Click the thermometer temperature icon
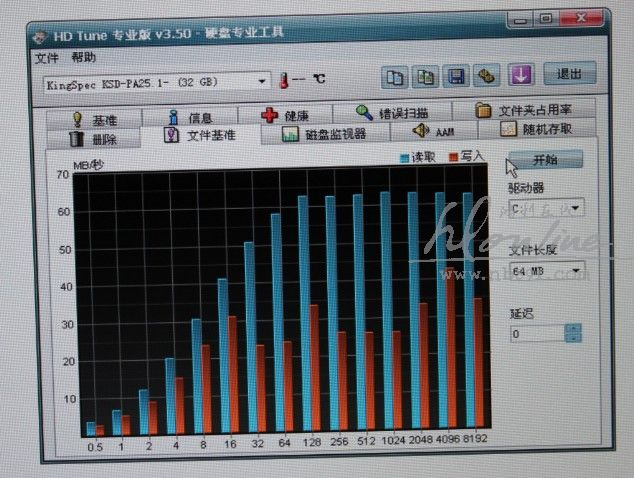 (x=285, y=80)
